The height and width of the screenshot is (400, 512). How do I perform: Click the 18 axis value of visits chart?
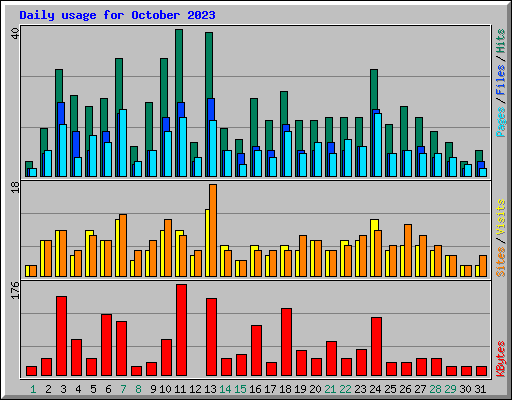point(15,187)
